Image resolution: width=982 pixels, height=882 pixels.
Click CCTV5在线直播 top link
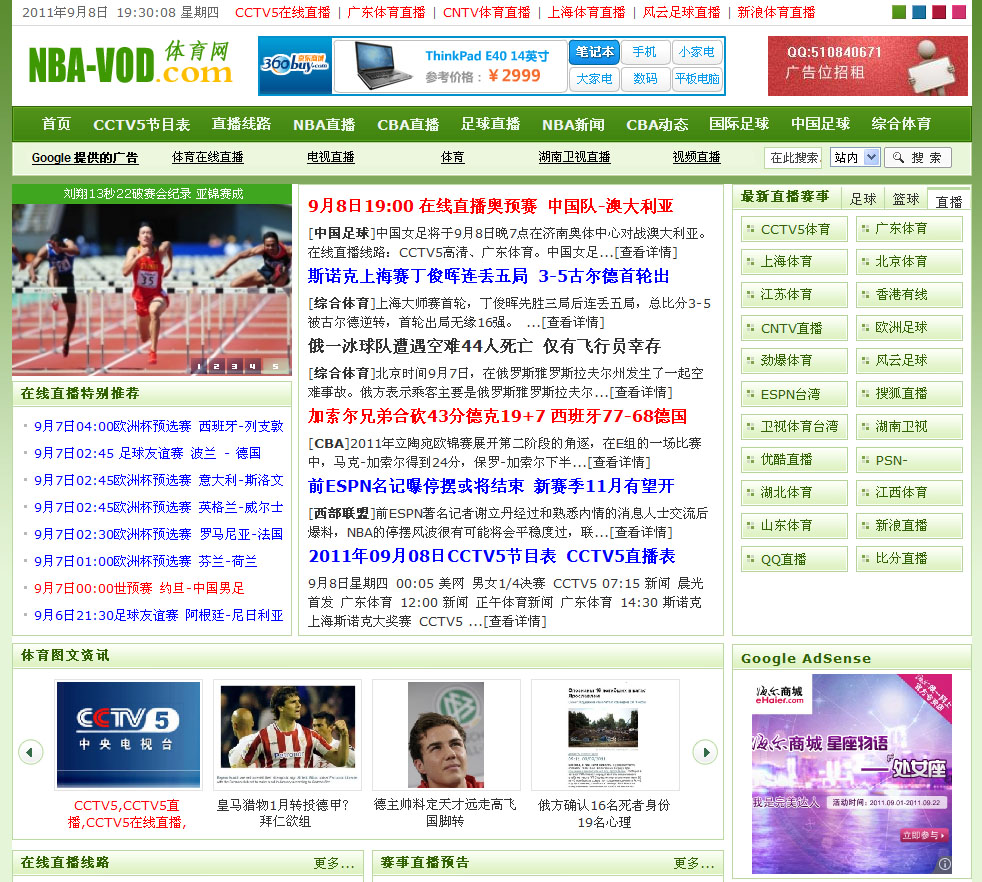pos(282,13)
